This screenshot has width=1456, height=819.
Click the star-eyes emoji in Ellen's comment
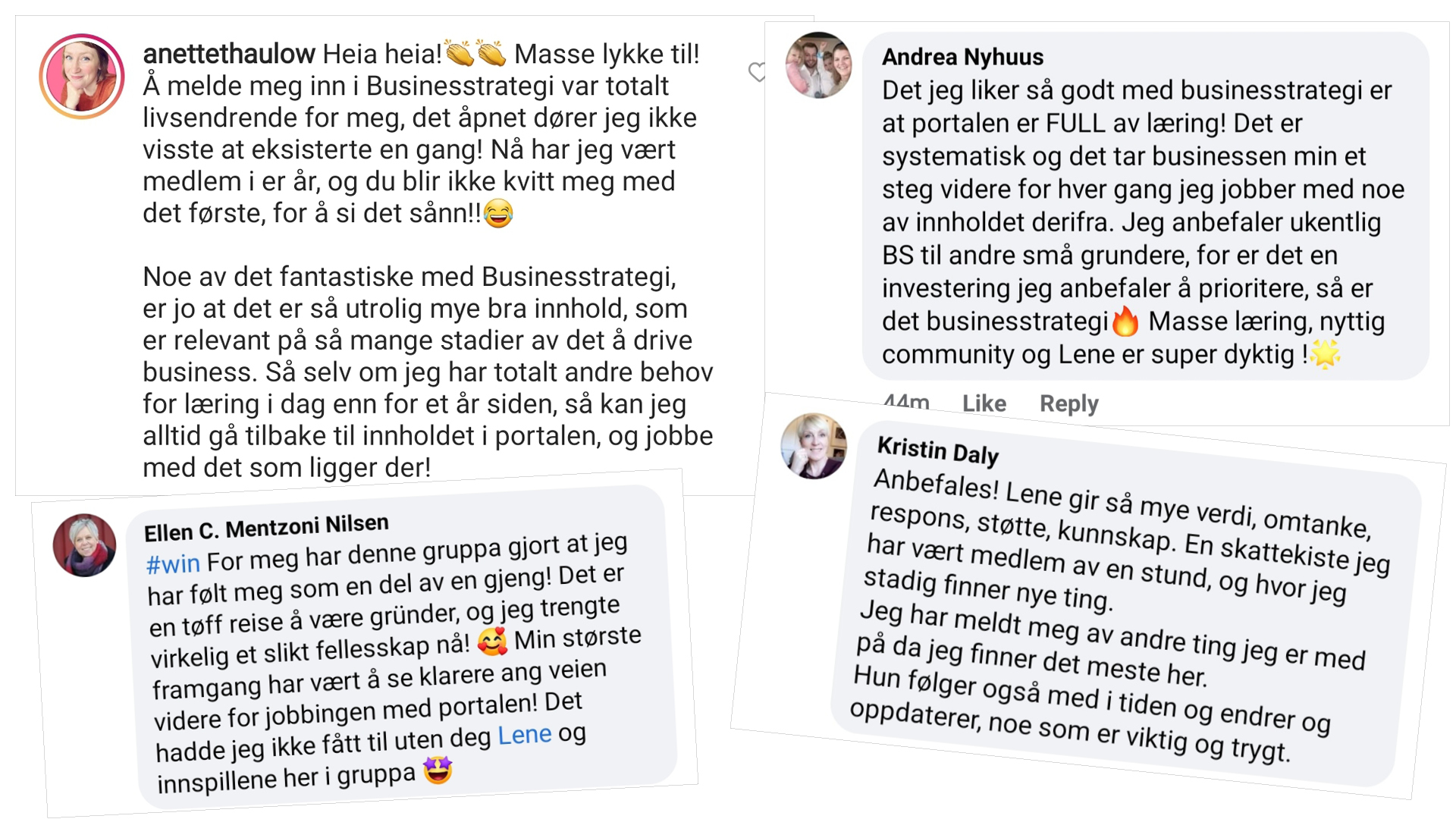tap(438, 770)
